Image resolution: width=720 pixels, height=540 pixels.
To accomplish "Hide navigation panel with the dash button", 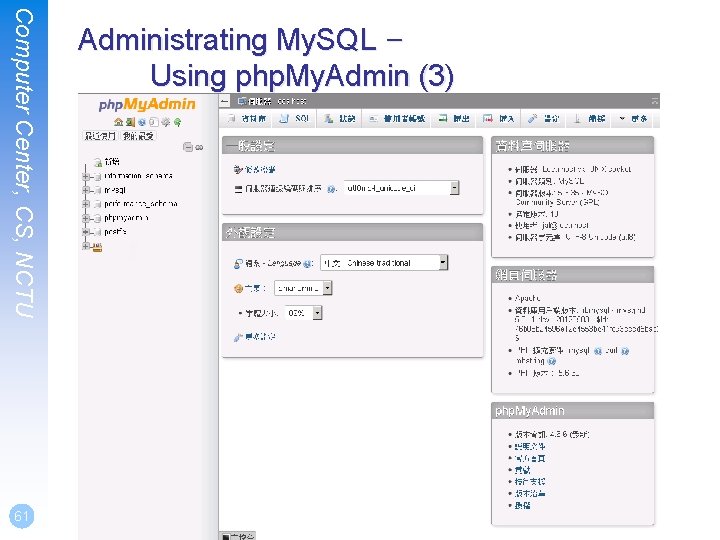I will pos(225,101).
